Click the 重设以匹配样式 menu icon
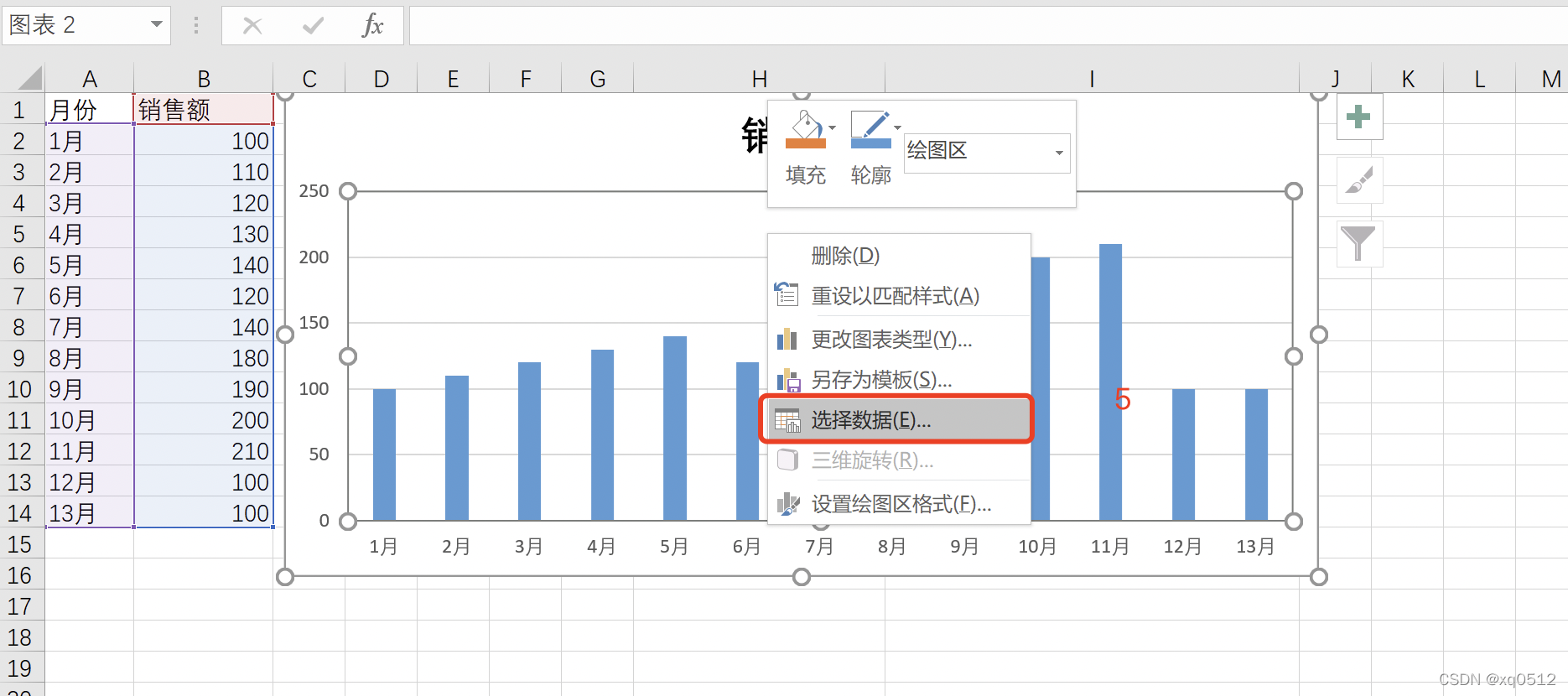 point(787,294)
